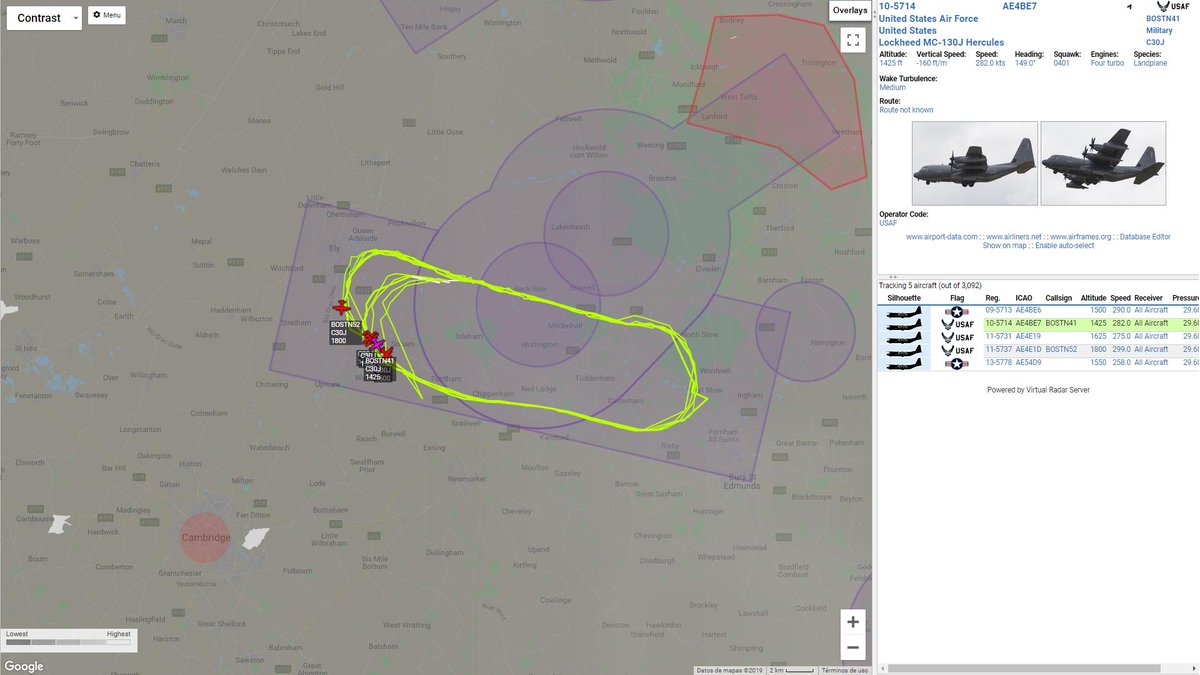Sort the aircraft list by ICAO column
Image resolution: width=1200 pixels, height=675 pixels.
[1024, 298]
